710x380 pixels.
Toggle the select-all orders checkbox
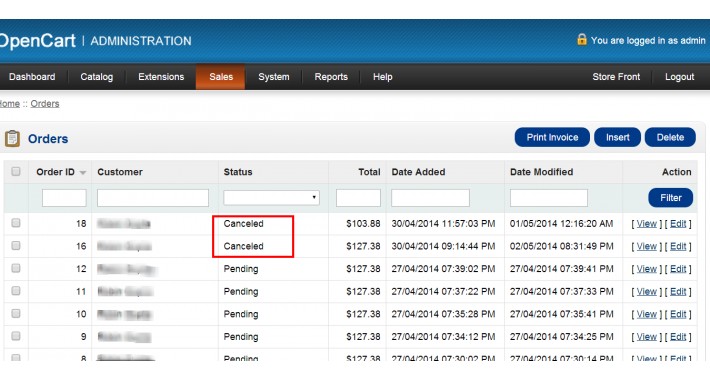(16, 171)
